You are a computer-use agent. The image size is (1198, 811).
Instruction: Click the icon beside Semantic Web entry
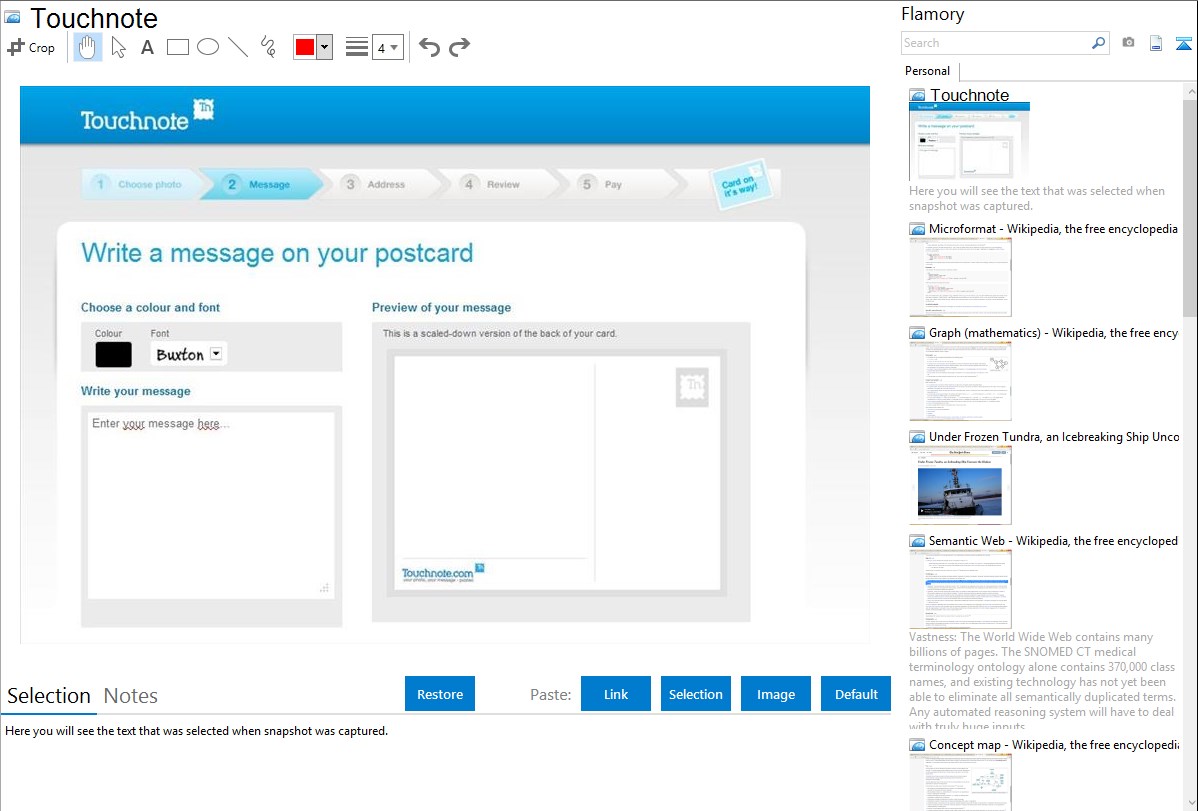click(x=917, y=540)
